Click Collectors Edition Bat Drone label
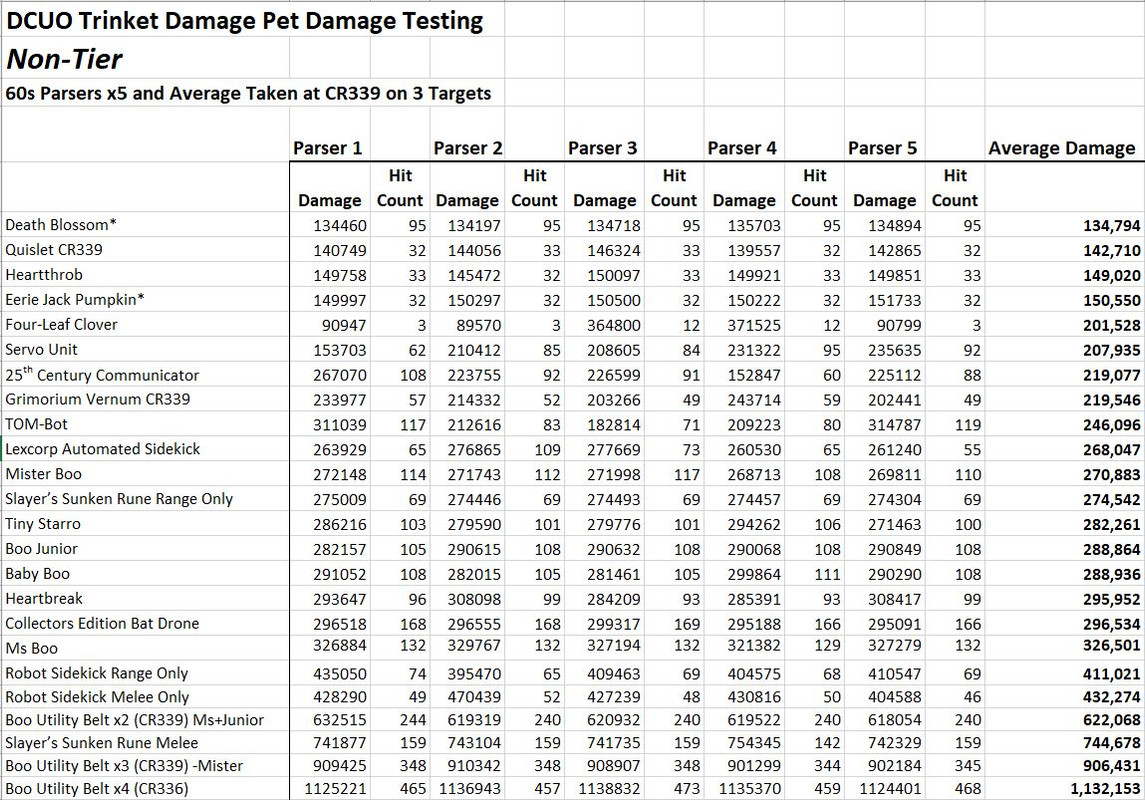The width and height of the screenshot is (1145, 800). pyautogui.click(x=102, y=623)
